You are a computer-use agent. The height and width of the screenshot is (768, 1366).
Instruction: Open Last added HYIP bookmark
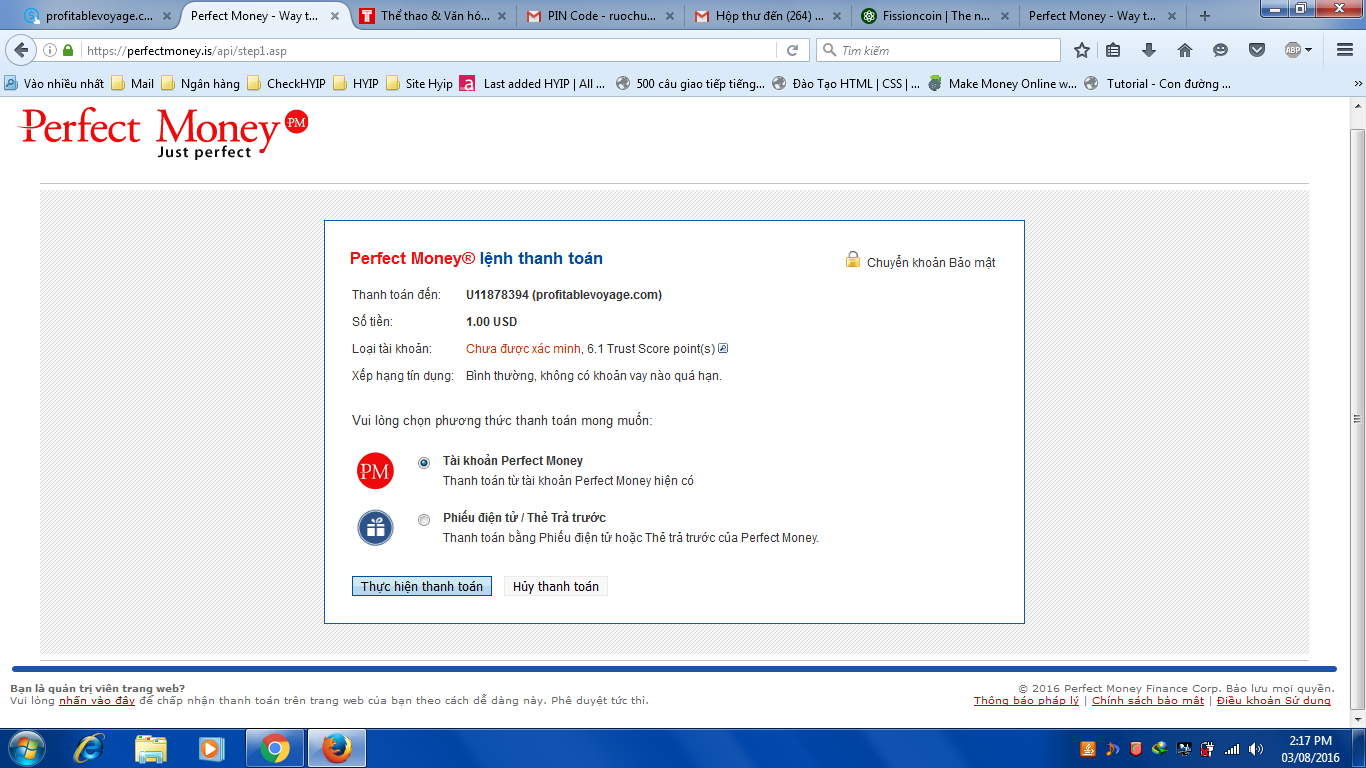tap(533, 84)
